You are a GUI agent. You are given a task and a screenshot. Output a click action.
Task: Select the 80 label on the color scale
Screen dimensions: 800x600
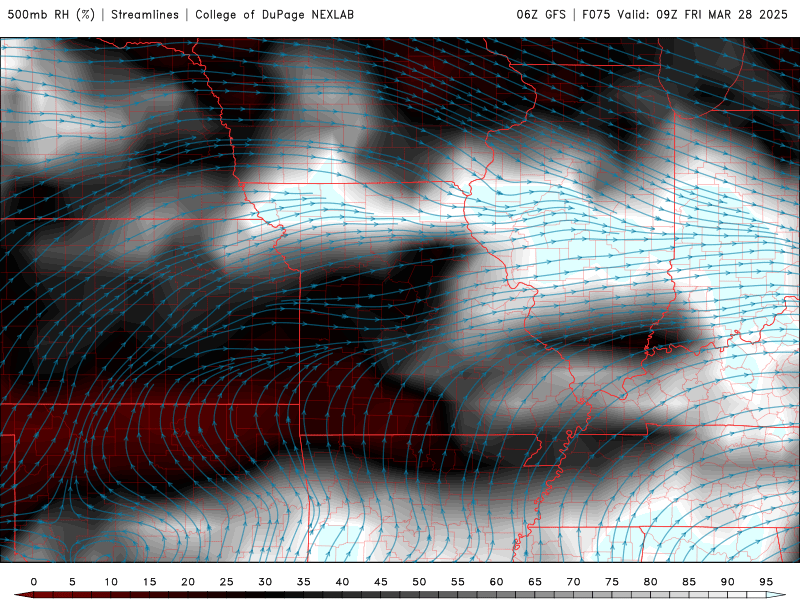click(651, 582)
